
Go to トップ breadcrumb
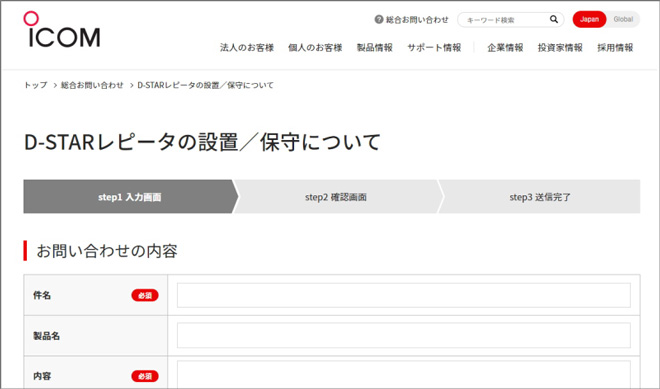click(35, 85)
